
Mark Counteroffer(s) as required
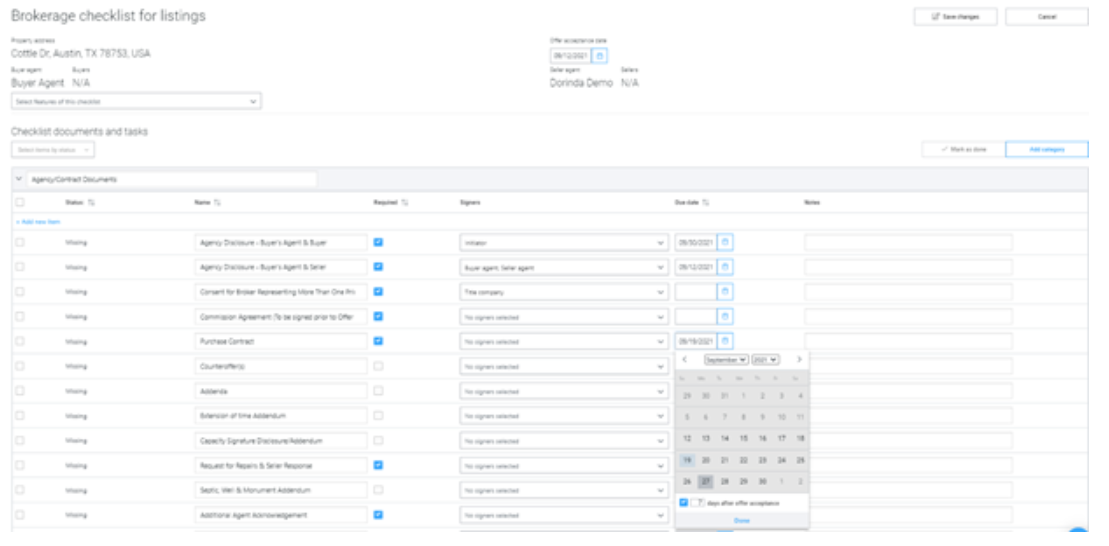[378, 365]
